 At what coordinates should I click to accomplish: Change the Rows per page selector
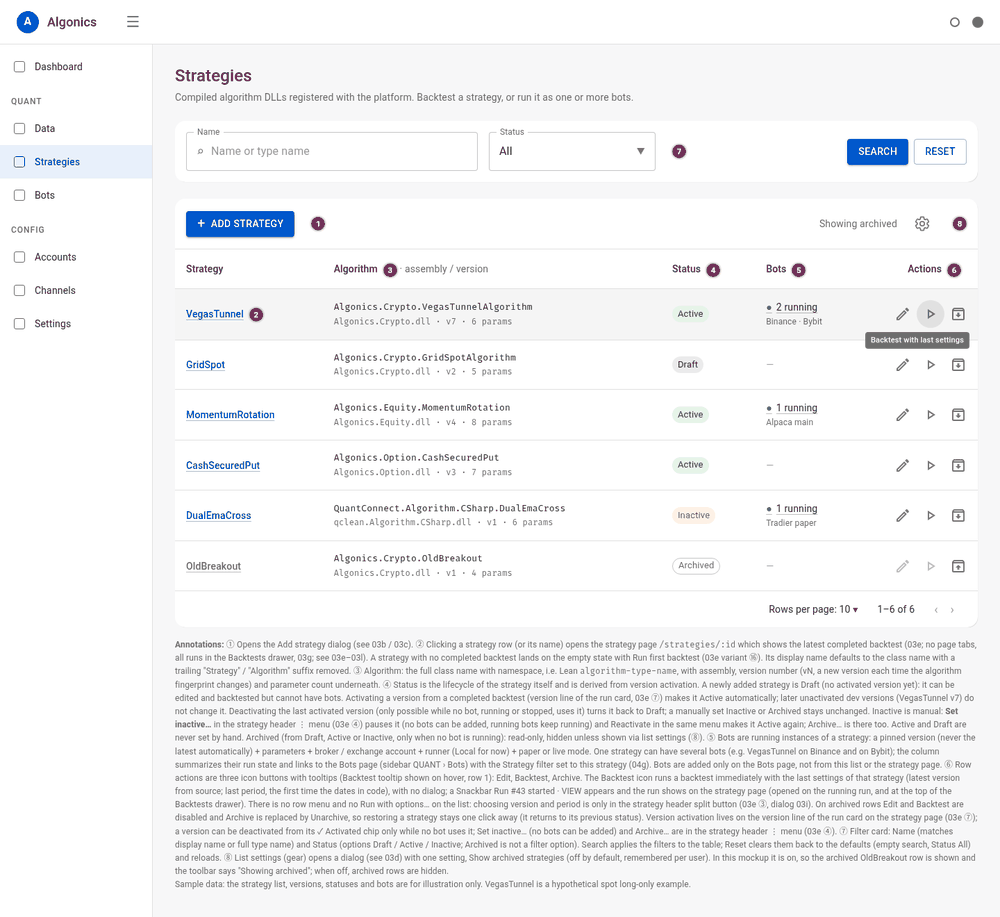click(x=813, y=610)
